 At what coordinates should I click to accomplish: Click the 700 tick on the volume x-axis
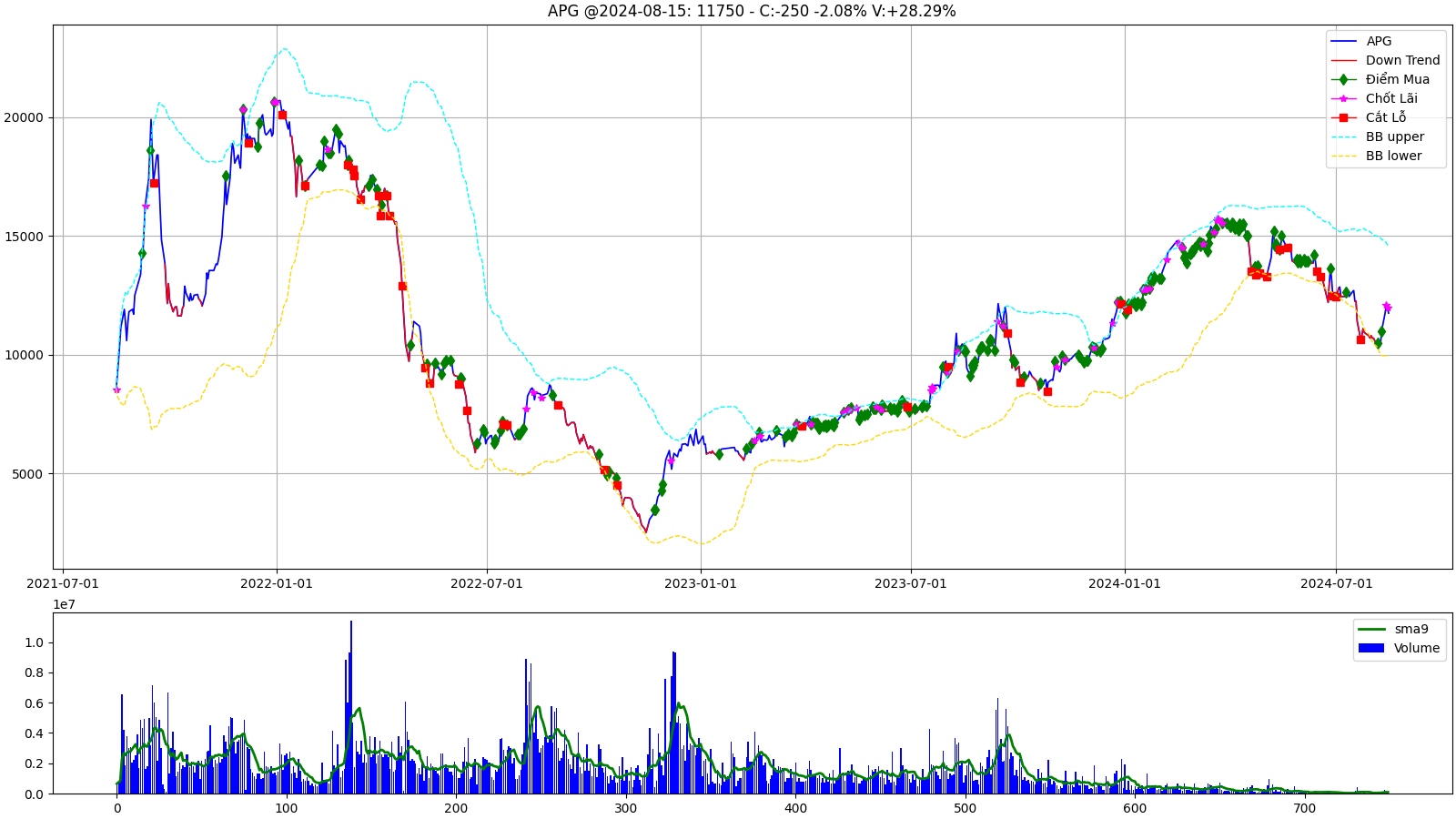[x=1305, y=808]
